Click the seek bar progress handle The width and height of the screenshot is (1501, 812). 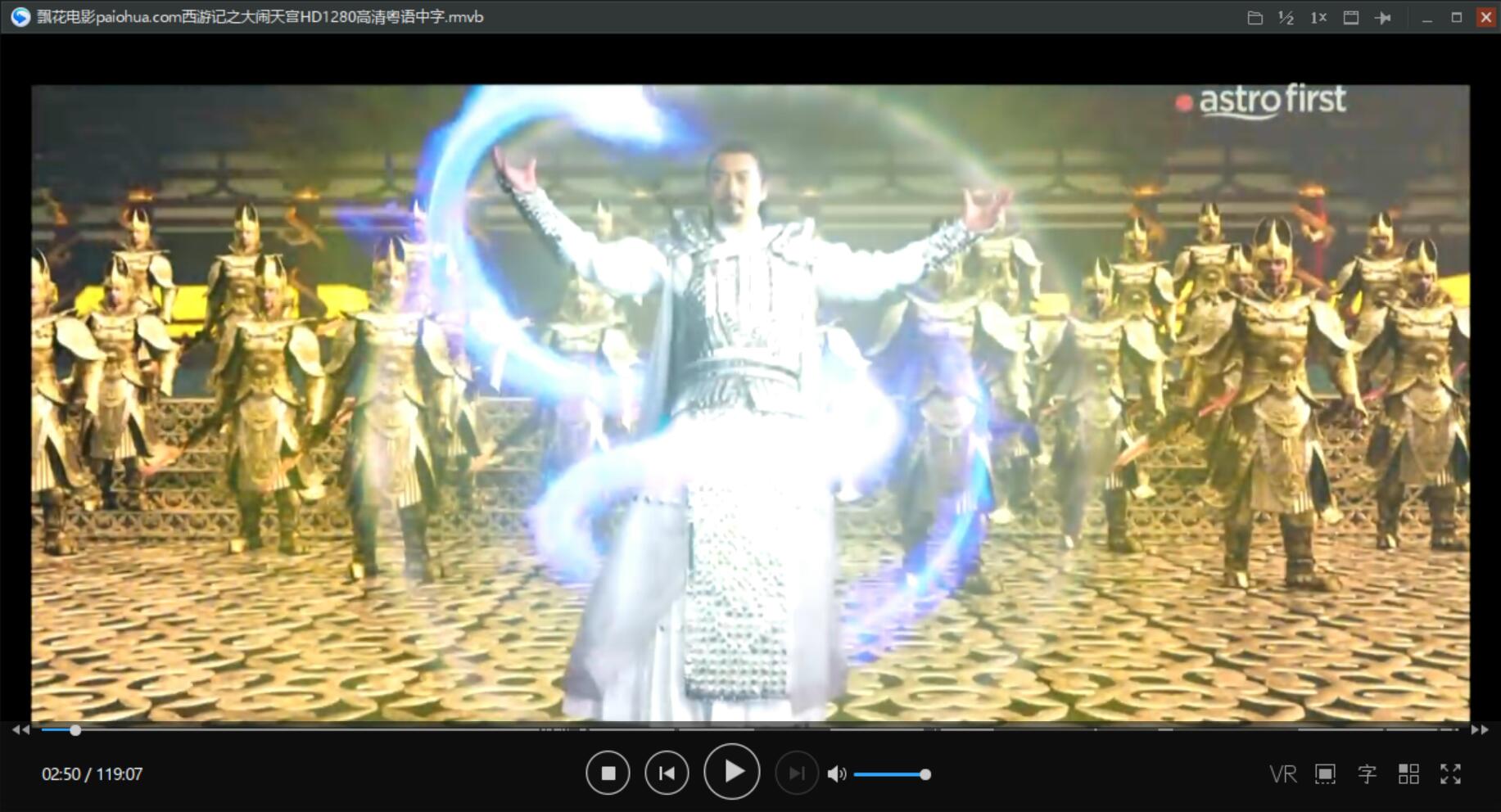pos(75,730)
